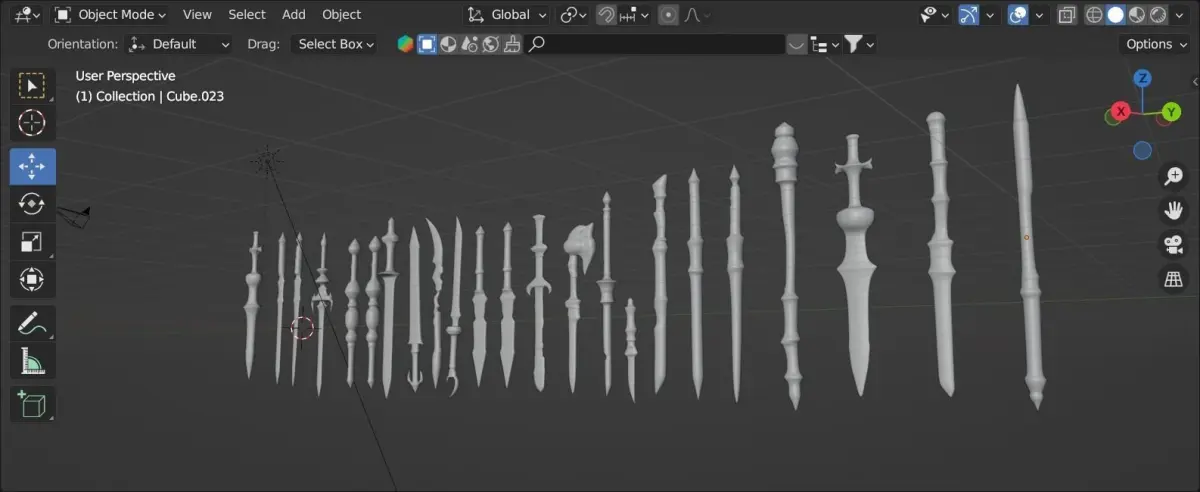This screenshot has width=1200, height=492.
Task: Click the toggle button right of the search field
Action: pyautogui.click(x=797, y=44)
